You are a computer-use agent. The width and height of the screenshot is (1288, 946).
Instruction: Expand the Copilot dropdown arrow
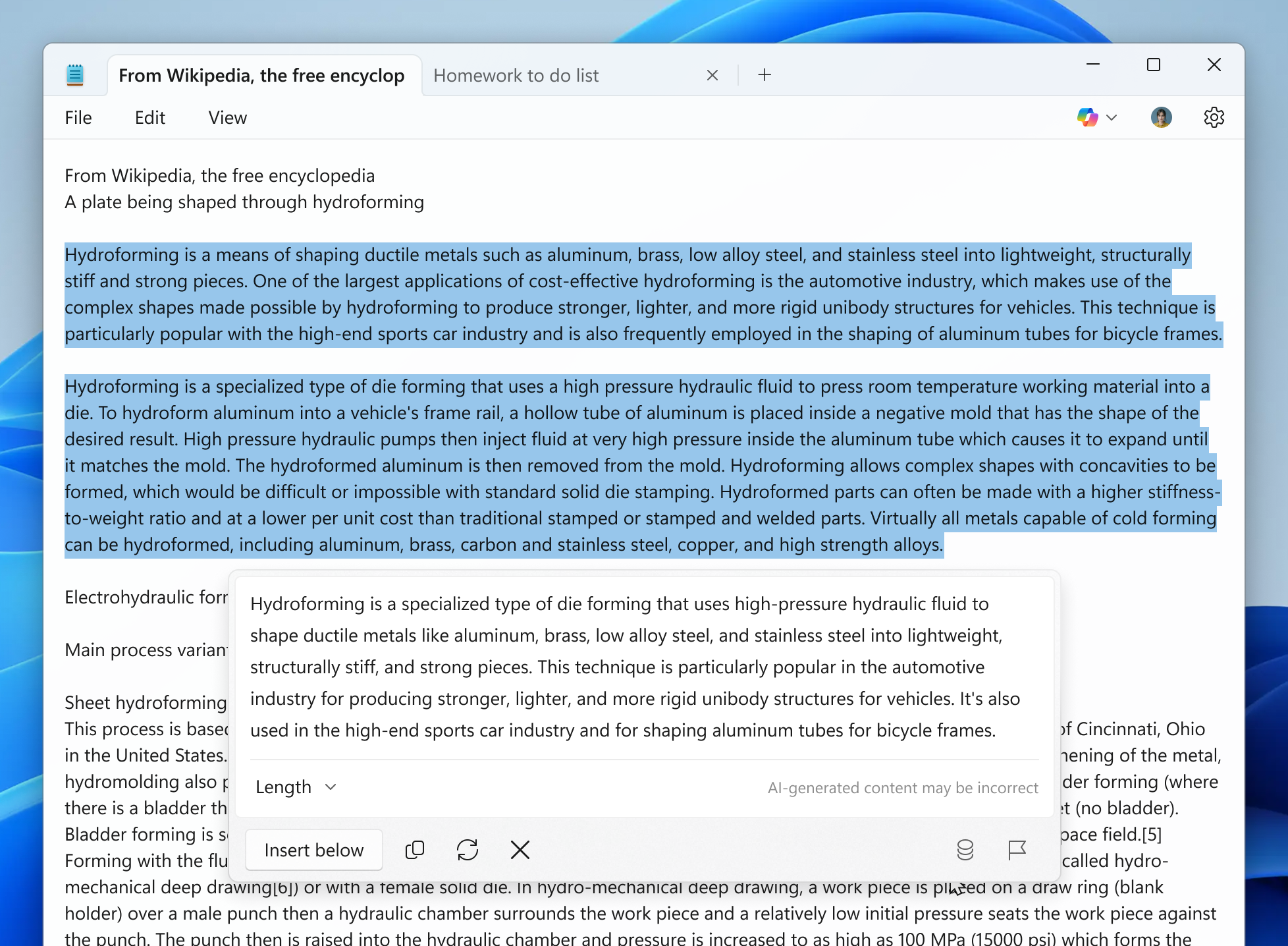[x=1112, y=117]
